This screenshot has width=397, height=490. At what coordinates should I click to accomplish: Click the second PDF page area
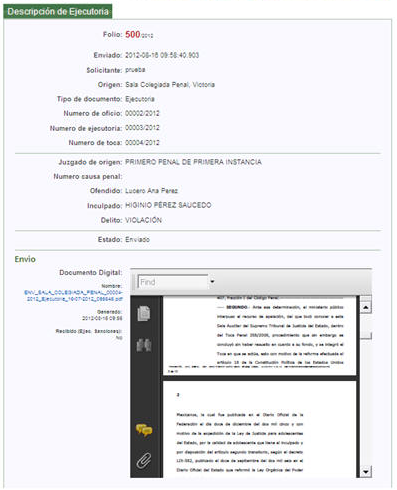pos(259,429)
